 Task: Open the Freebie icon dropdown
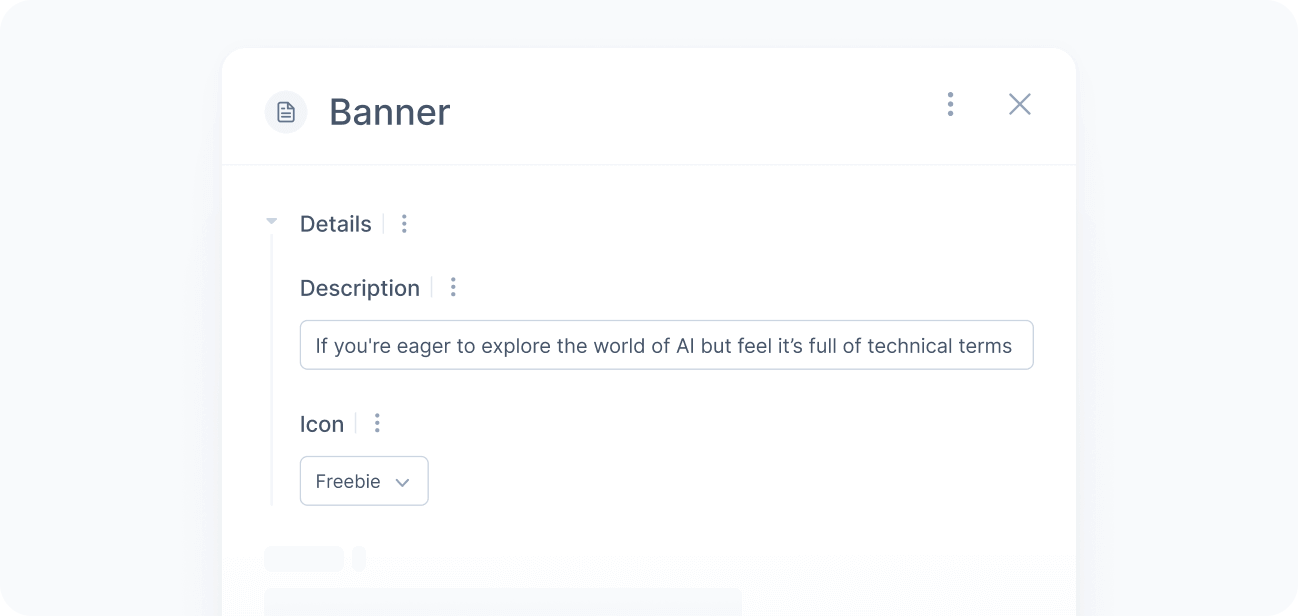point(364,481)
